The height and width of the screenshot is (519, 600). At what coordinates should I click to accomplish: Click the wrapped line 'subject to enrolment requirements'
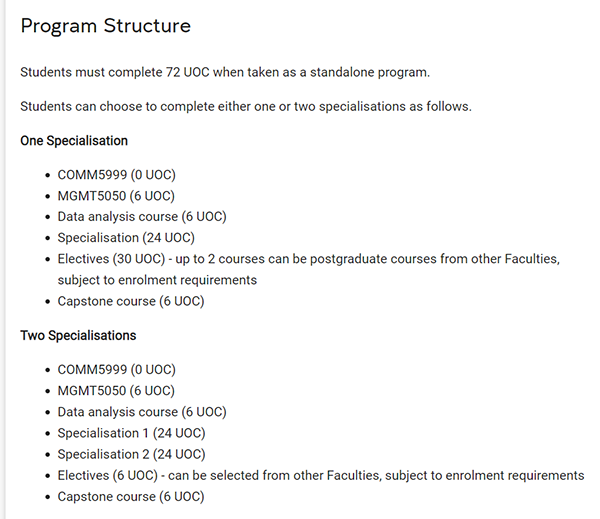pyautogui.click(x=157, y=280)
